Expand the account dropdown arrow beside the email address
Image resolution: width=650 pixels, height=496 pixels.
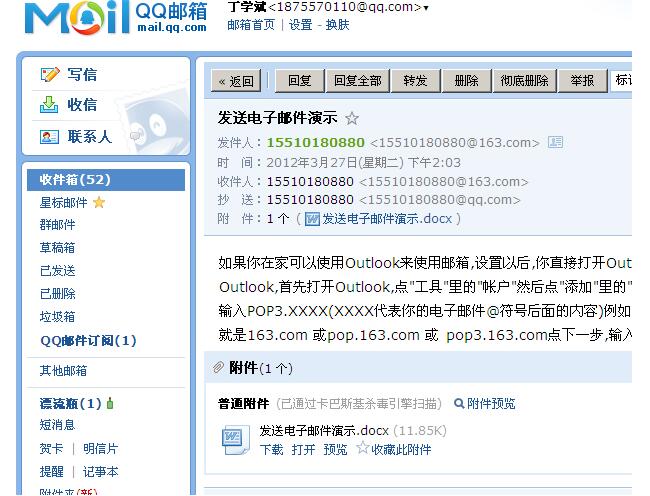(426, 8)
